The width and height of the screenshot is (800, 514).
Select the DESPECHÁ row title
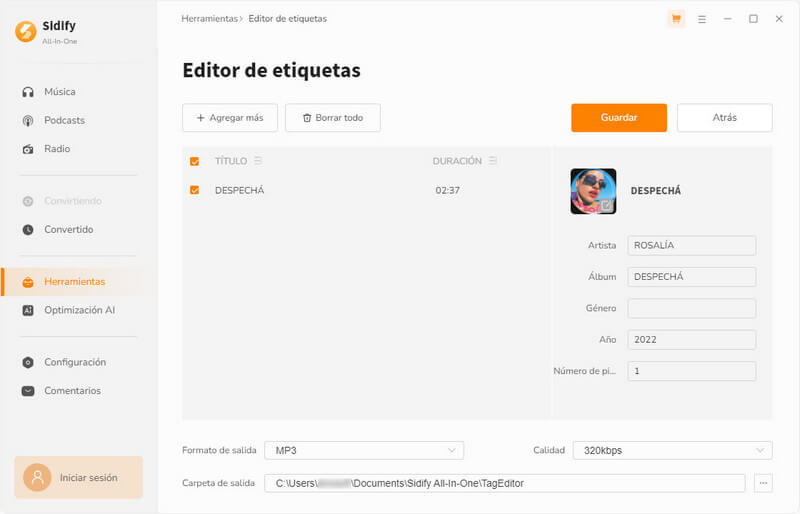tap(239, 190)
